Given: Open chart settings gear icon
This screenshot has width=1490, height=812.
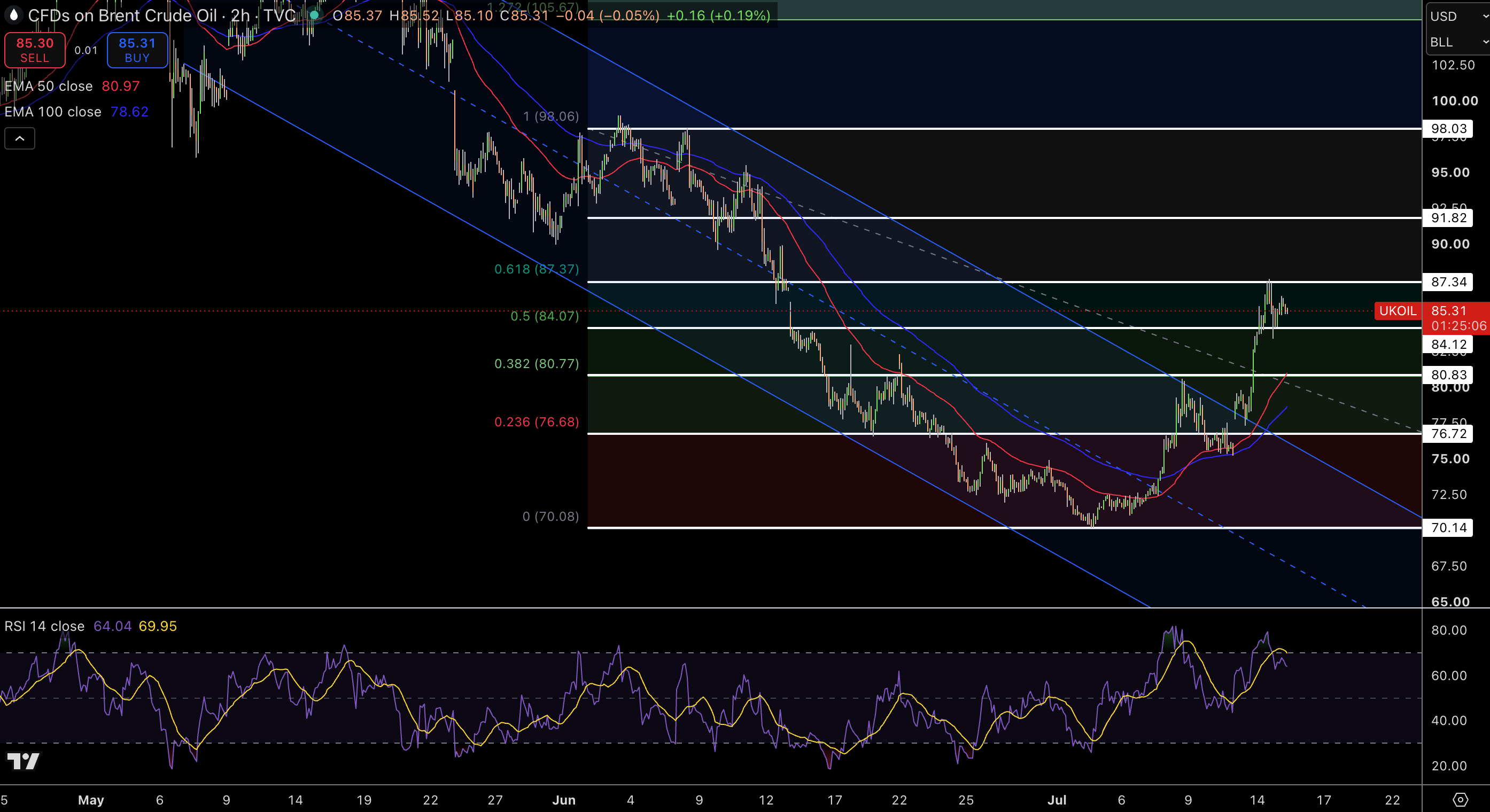Looking at the screenshot, I should tap(1461, 800).
